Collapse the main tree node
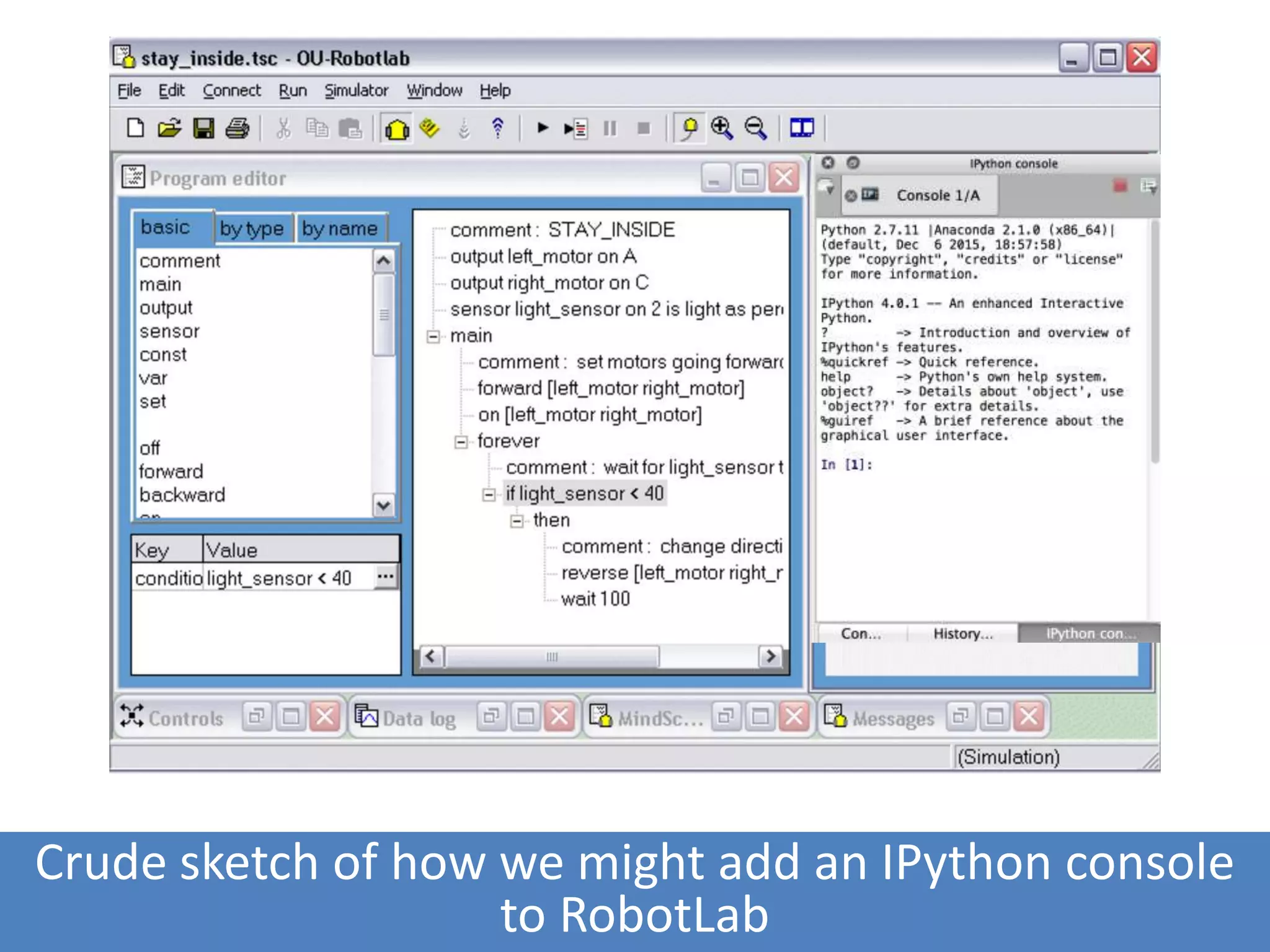 point(433,337)
